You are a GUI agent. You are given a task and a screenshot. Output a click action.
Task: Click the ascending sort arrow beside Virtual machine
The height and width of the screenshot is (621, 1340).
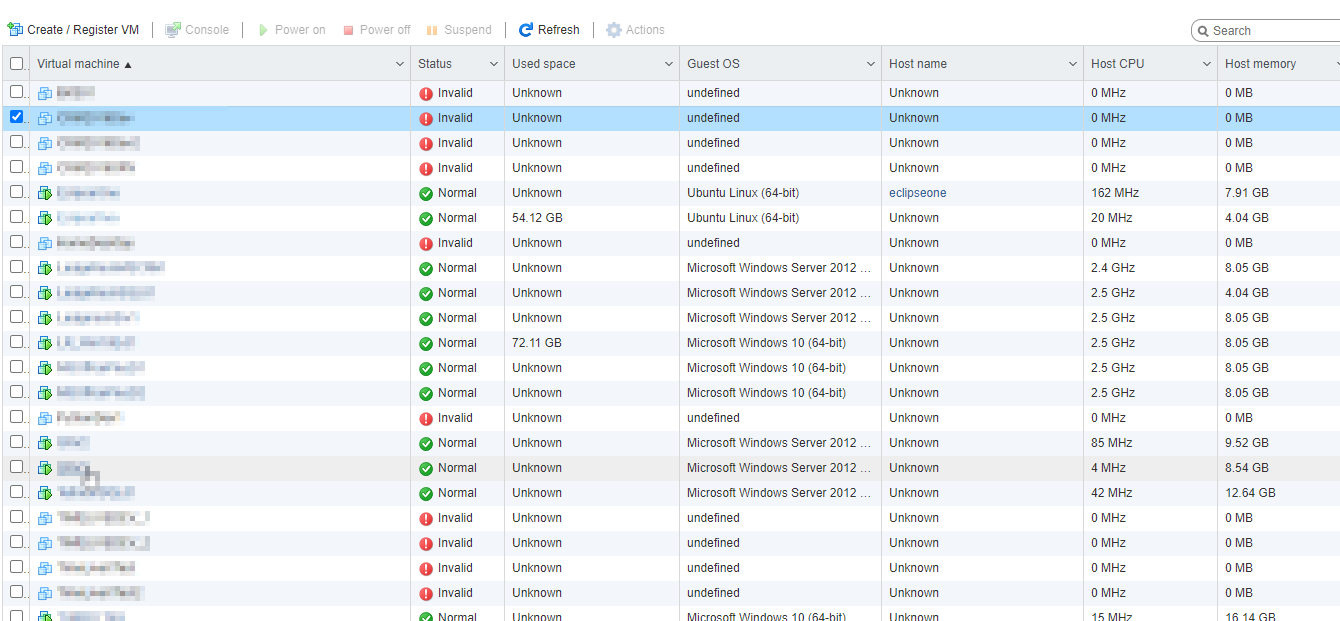point(128,64)
